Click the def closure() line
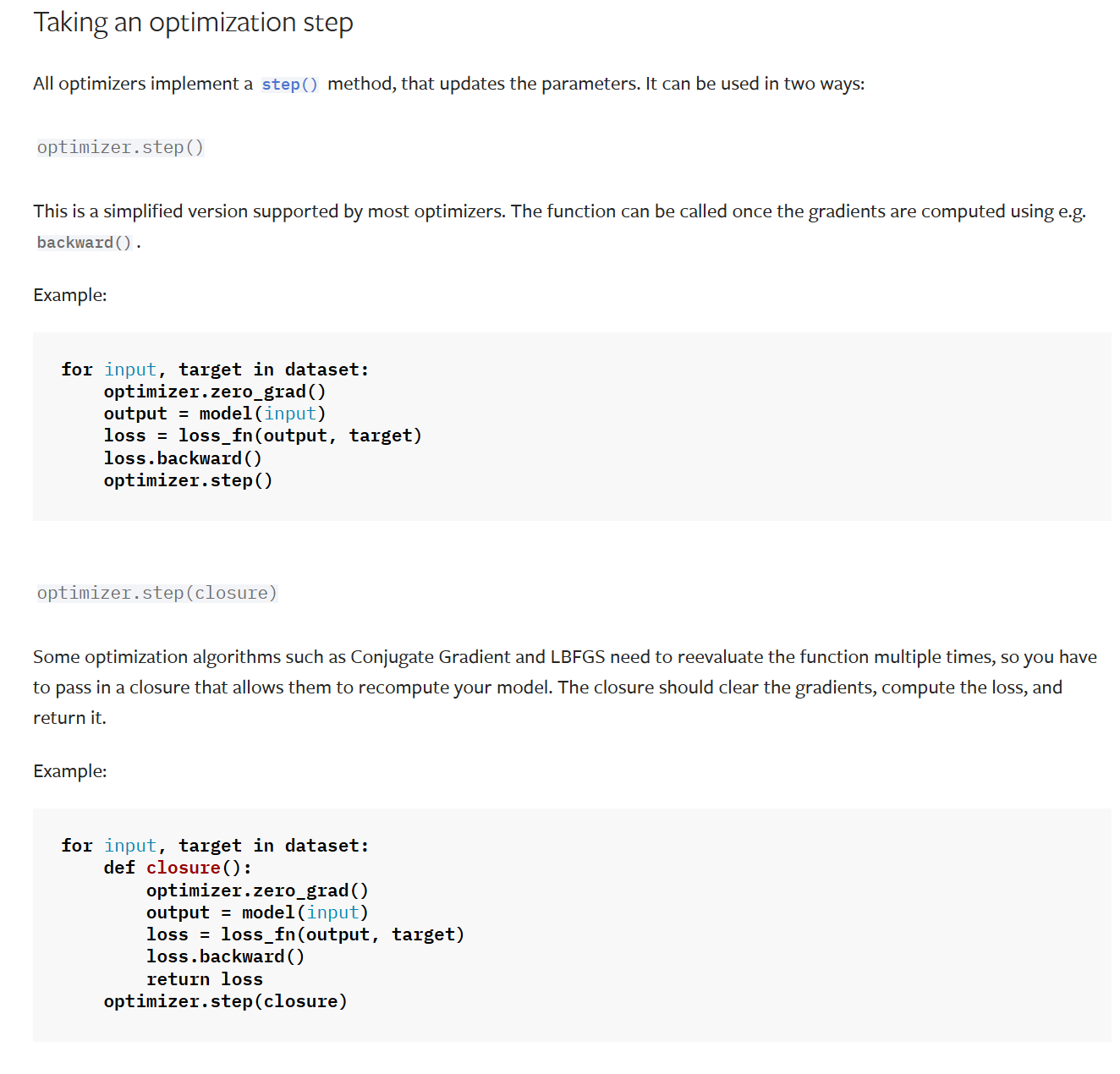1120x1074 pixels. click(178, 868)
